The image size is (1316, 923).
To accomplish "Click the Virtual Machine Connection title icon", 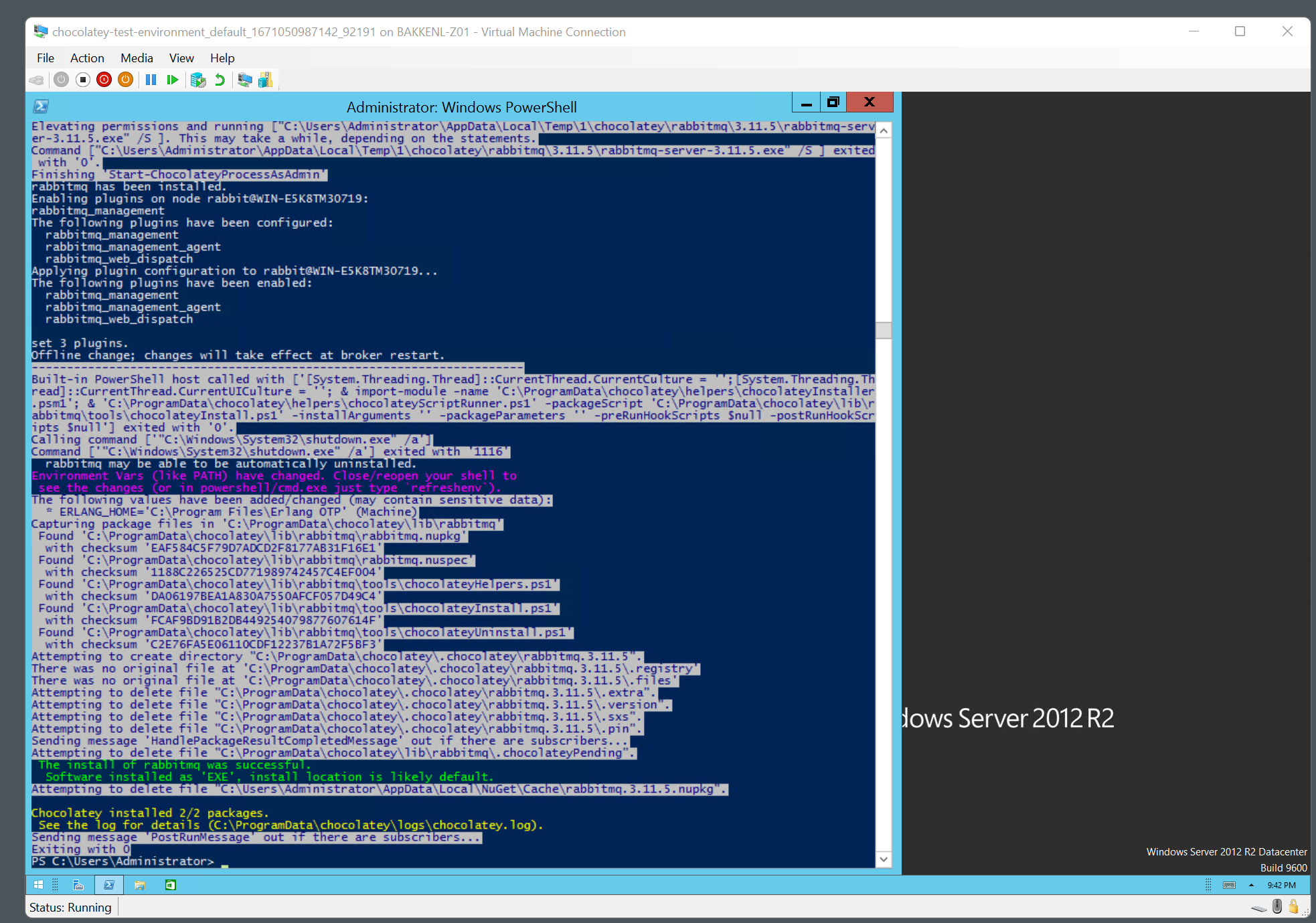I will tap(41, 31).
